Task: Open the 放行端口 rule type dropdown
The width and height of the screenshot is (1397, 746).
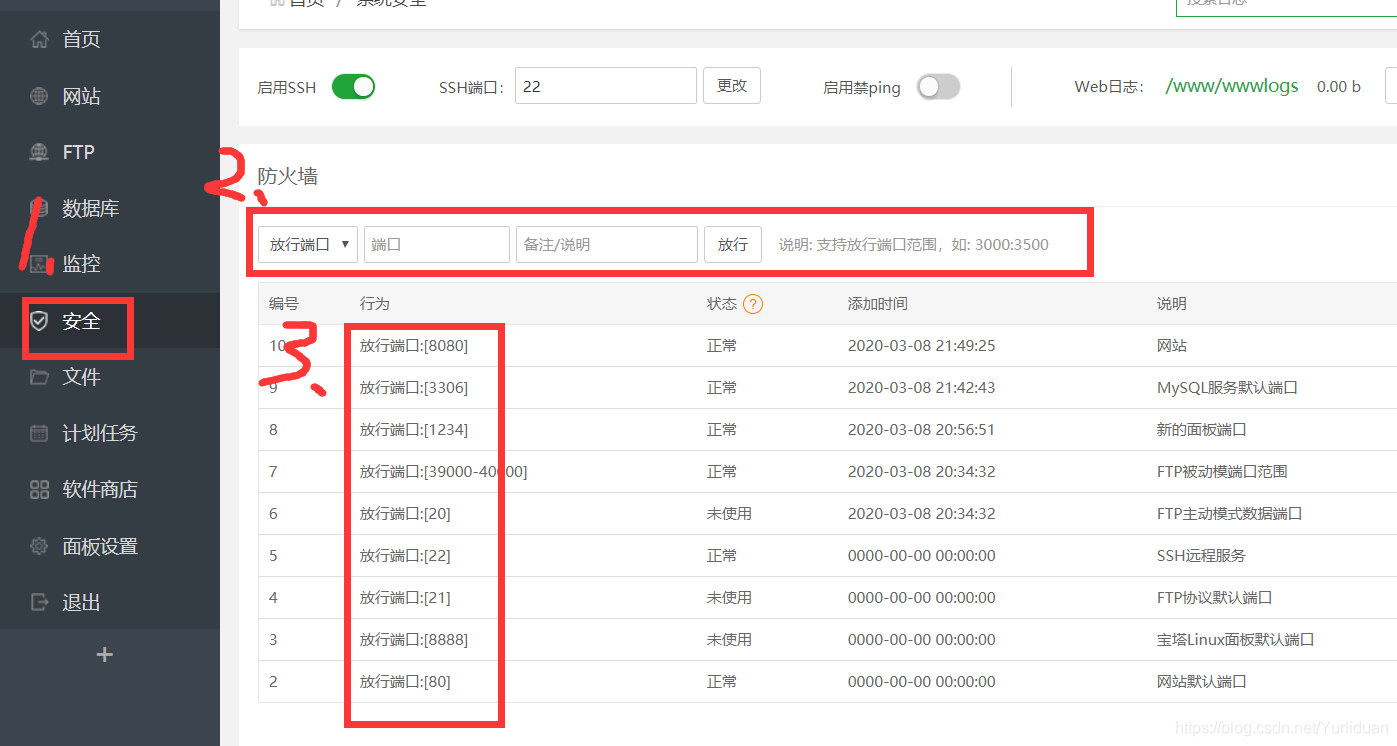Action: pos(308,244)
